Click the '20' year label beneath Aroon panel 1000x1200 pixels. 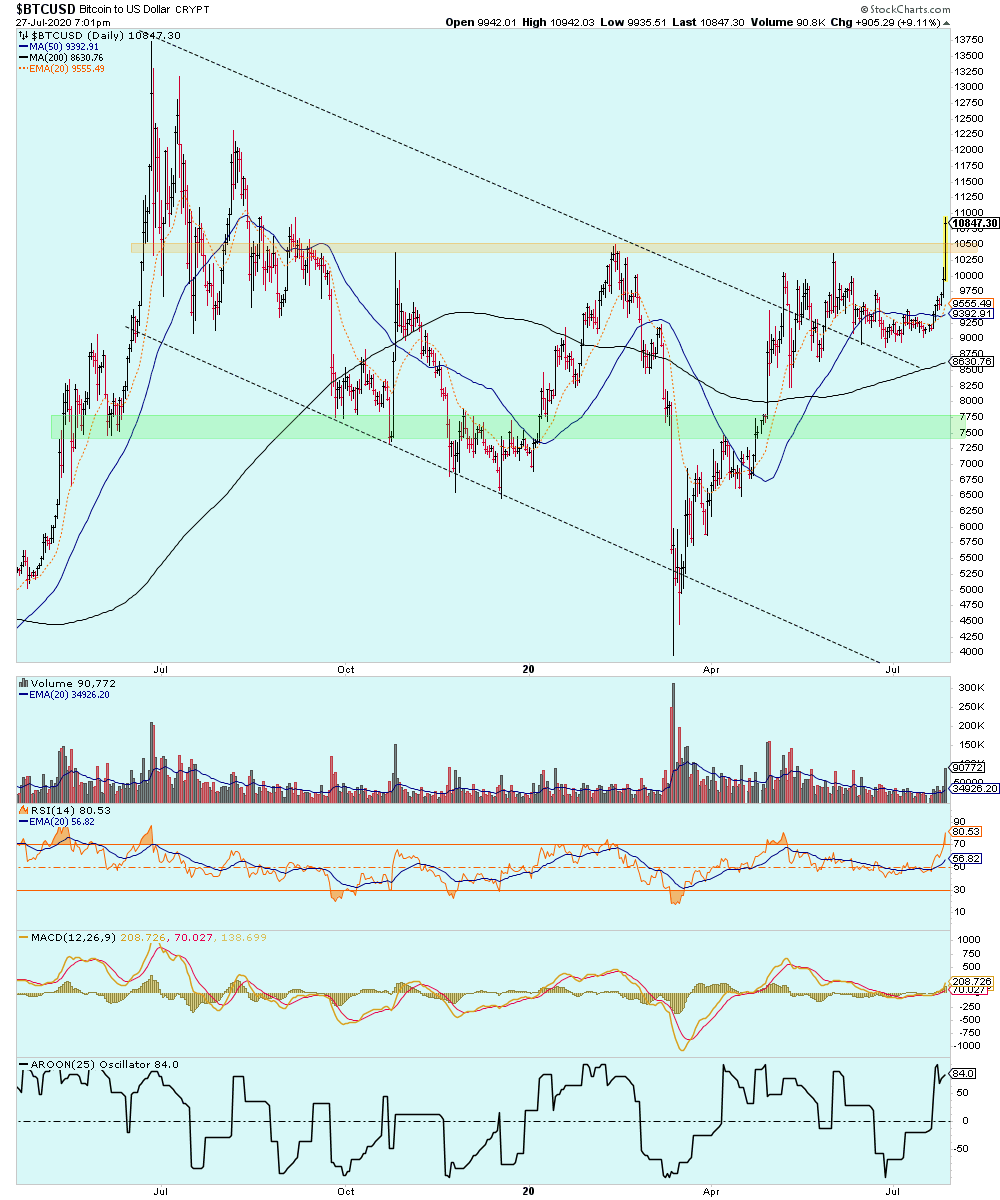click(530, 1192)
